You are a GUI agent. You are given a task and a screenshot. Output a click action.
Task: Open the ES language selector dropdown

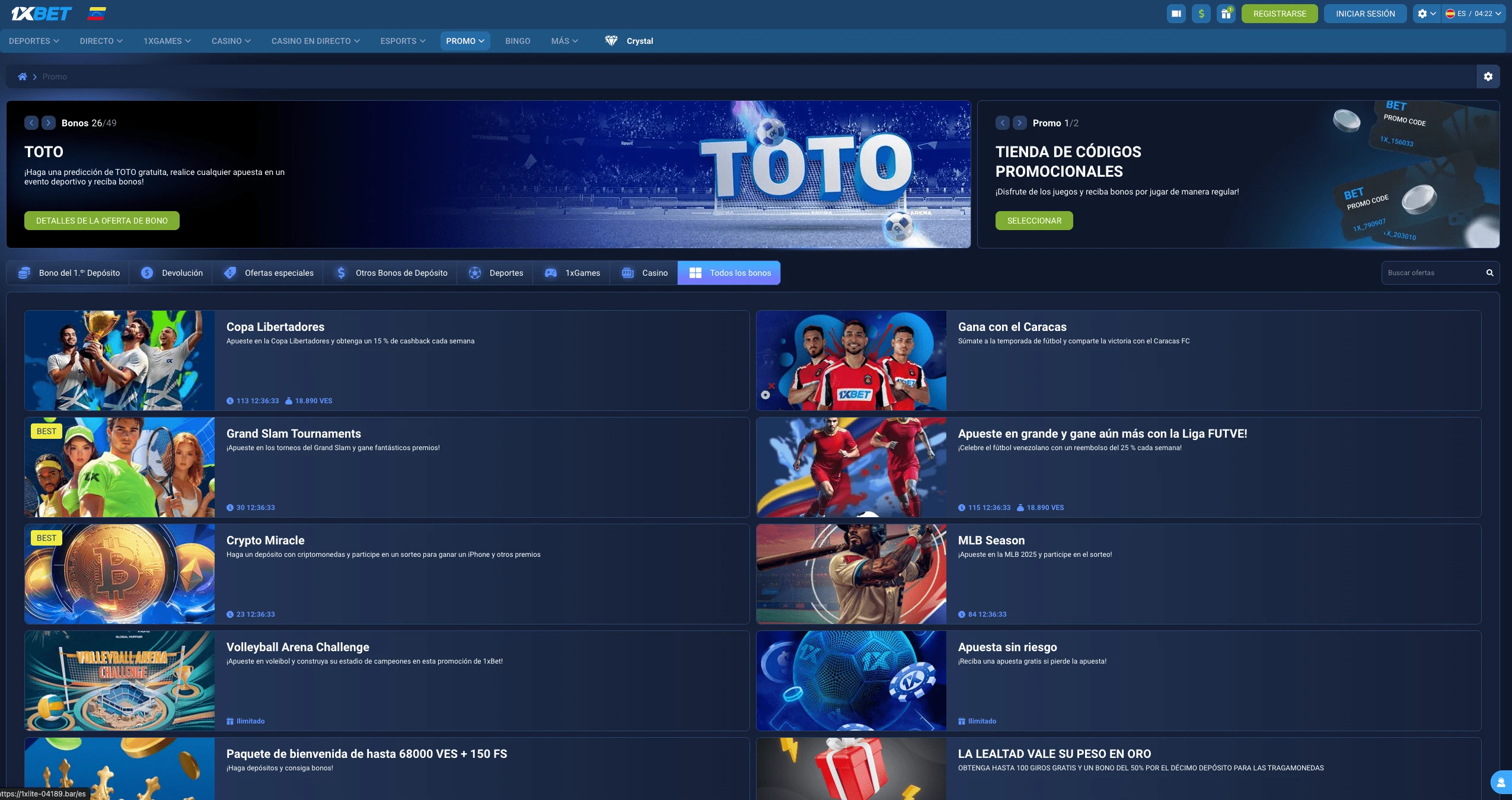[1475, 13]
